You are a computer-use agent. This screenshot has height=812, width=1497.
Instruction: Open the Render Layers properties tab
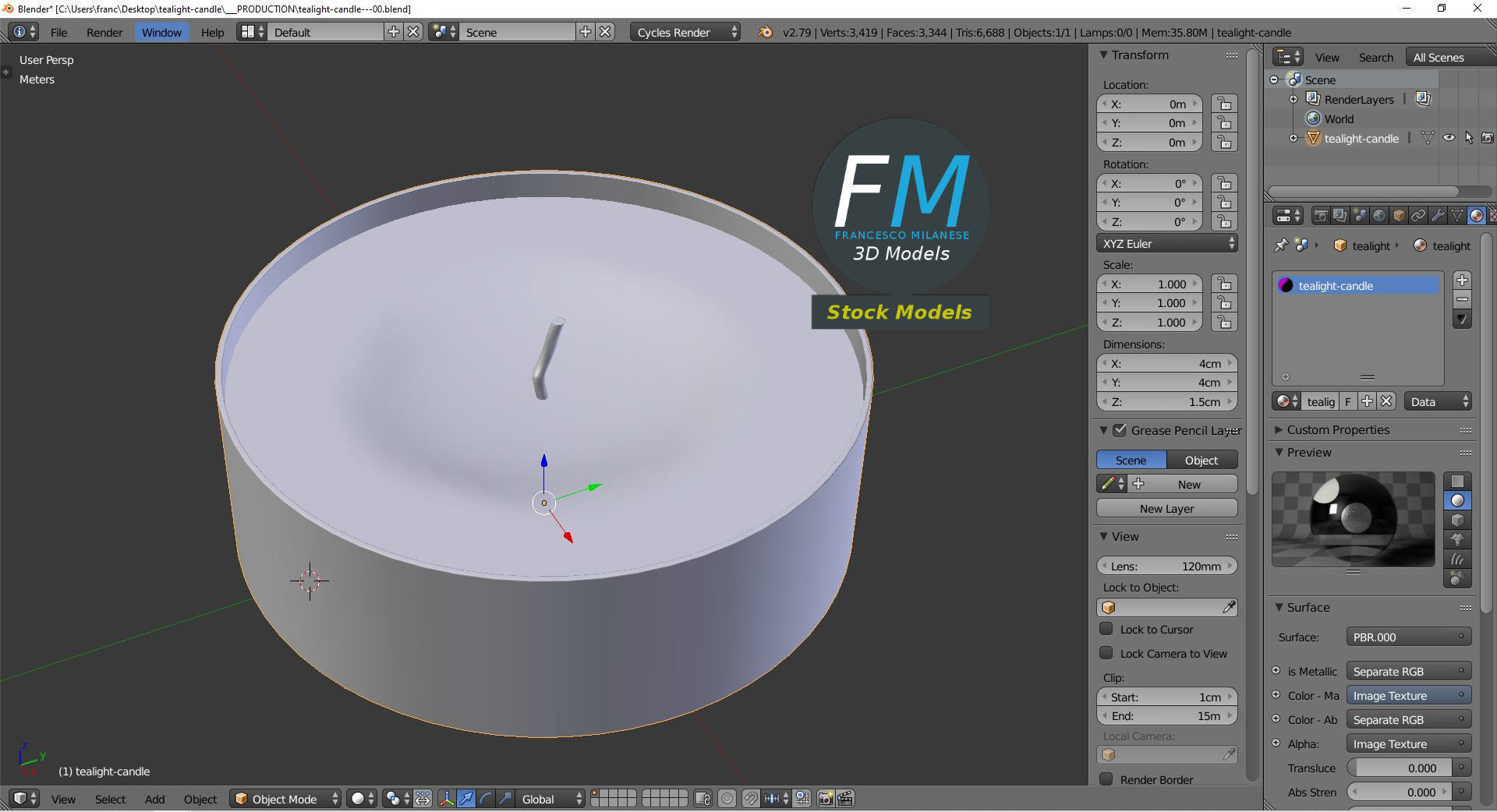tap(1340, 216)
